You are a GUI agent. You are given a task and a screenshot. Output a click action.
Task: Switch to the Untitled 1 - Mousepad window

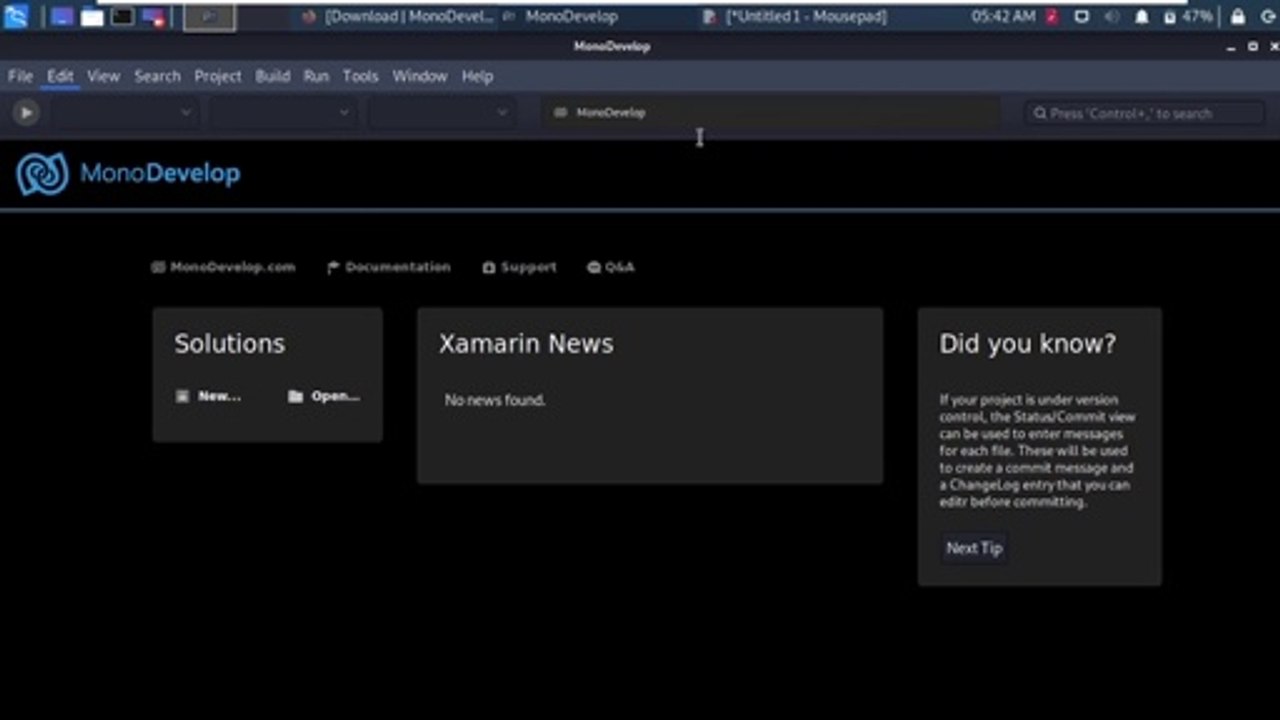[x=795, y=16]
